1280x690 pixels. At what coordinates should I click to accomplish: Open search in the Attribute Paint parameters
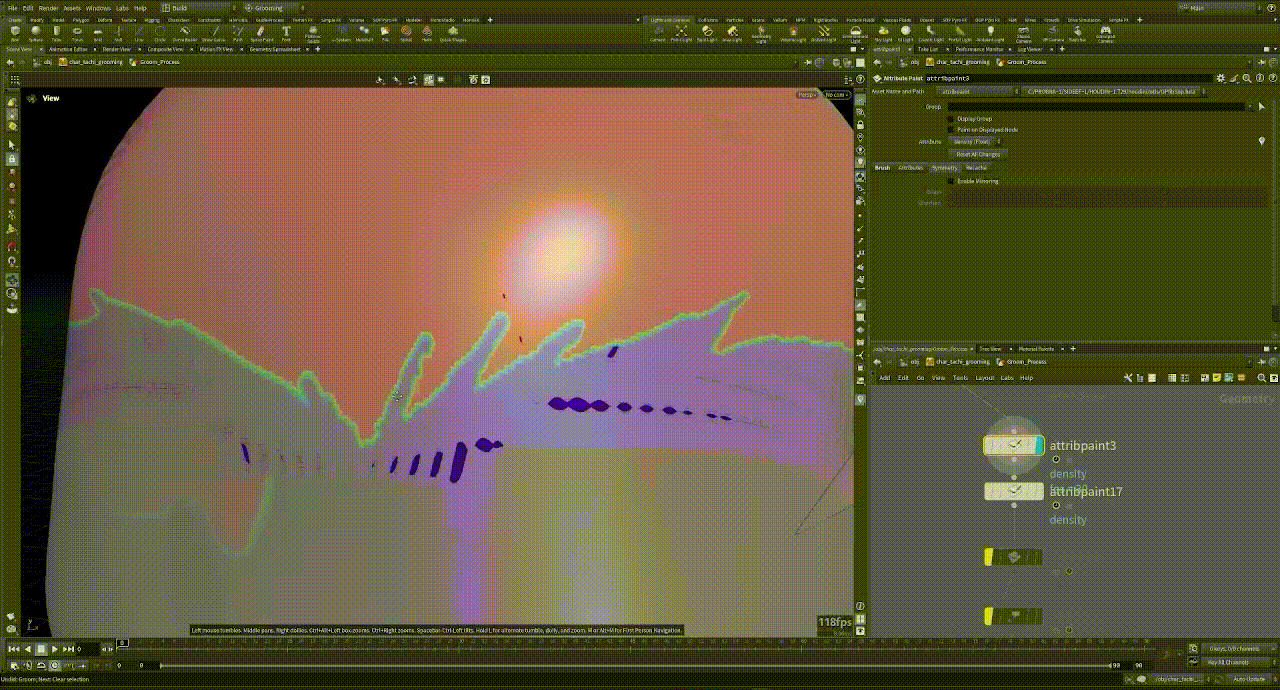[1246, 78]
